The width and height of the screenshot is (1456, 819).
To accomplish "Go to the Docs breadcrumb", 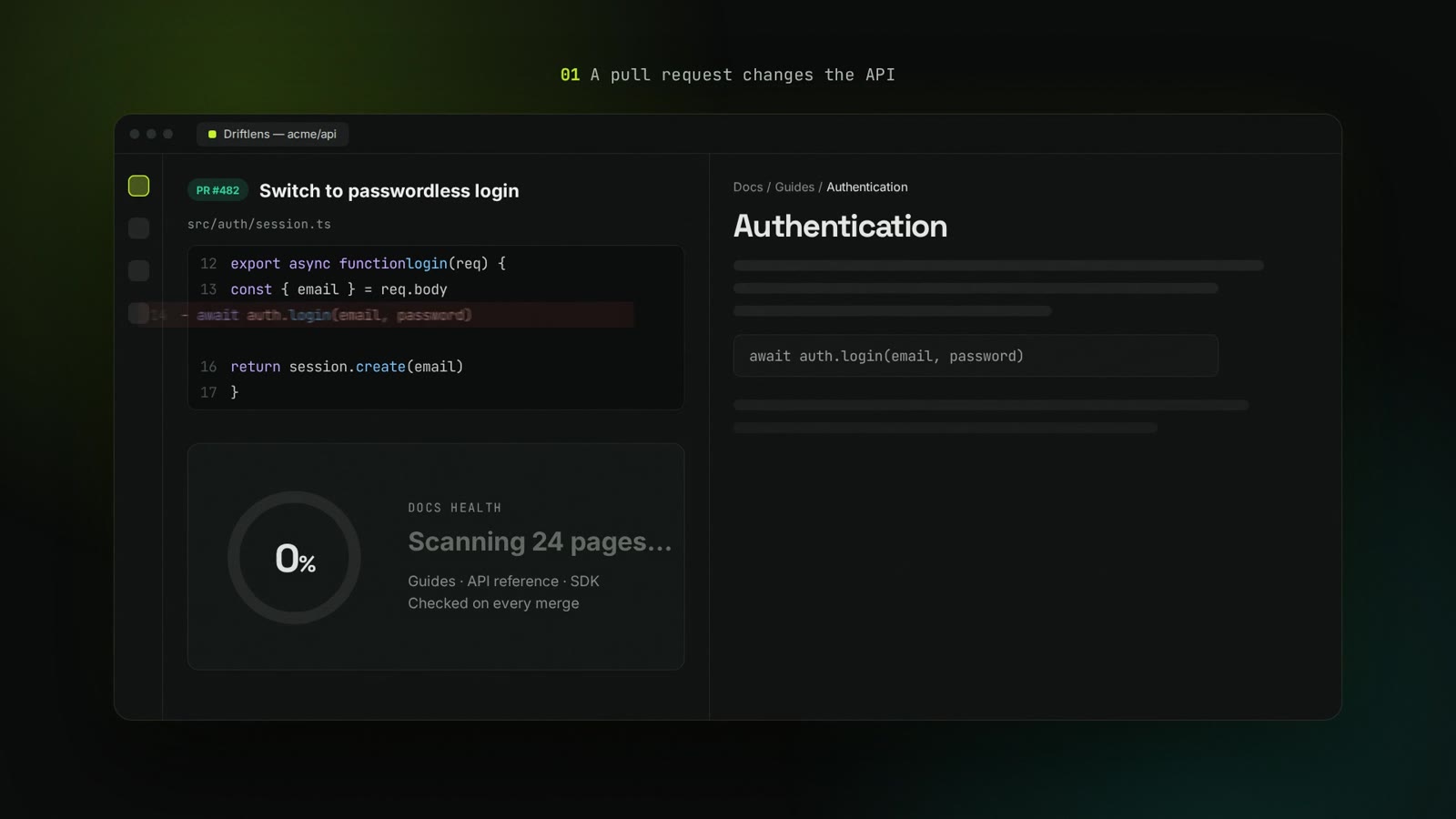I will [x=748, y=187].
